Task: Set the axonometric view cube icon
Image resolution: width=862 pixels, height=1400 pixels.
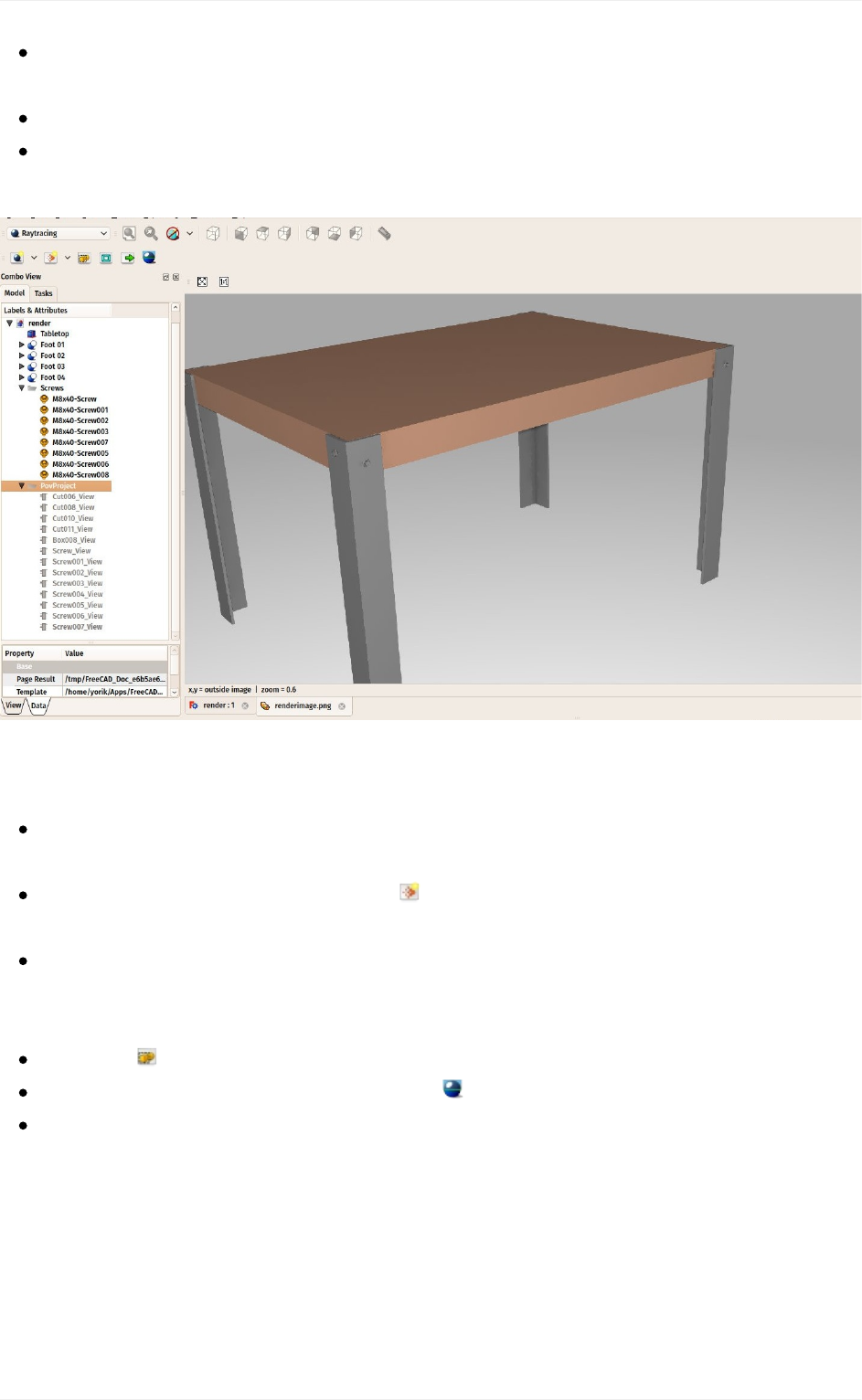Action: pos(213,234)
